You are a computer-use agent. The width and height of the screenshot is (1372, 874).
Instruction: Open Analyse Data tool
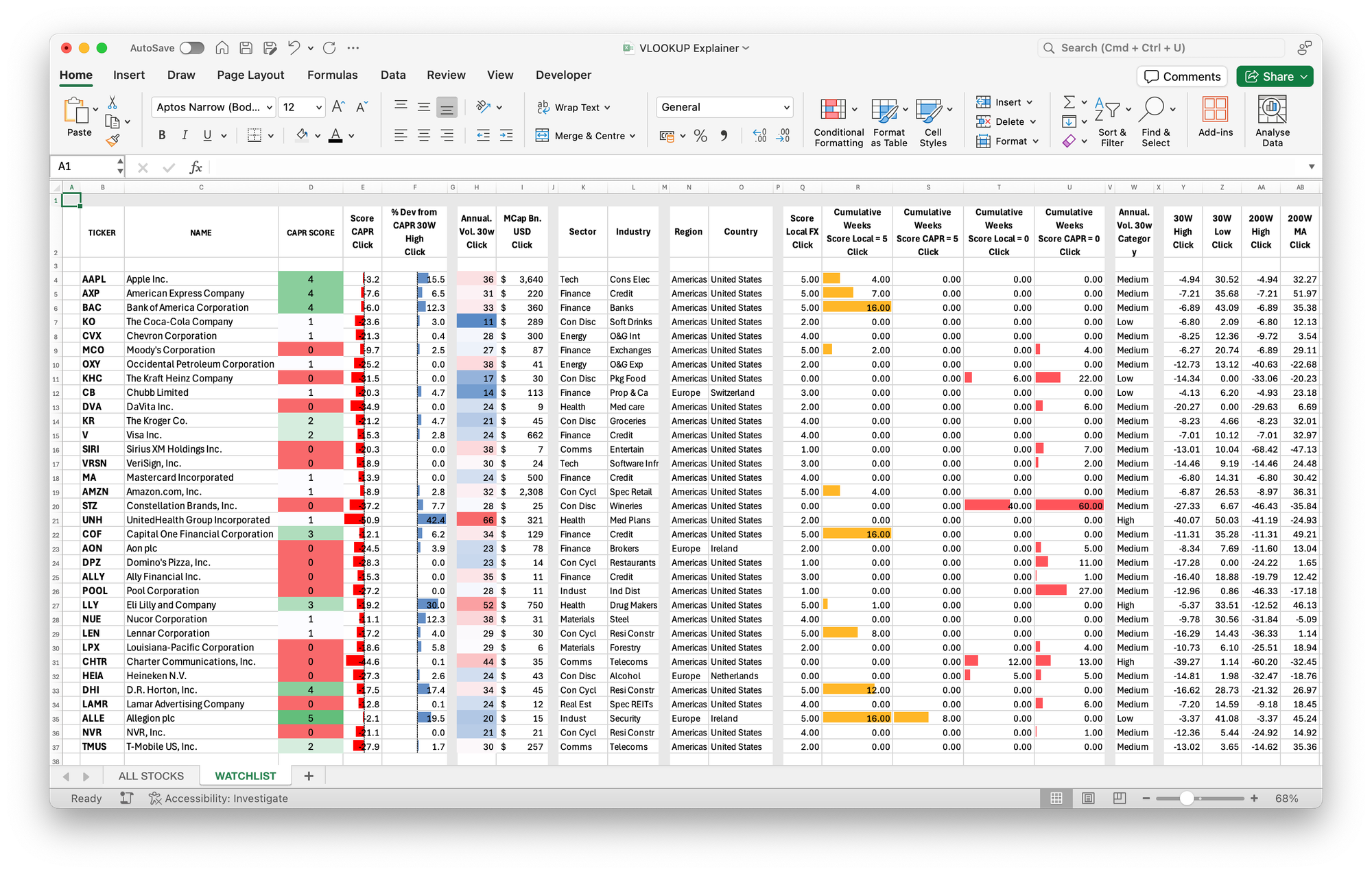point(1272,109)
